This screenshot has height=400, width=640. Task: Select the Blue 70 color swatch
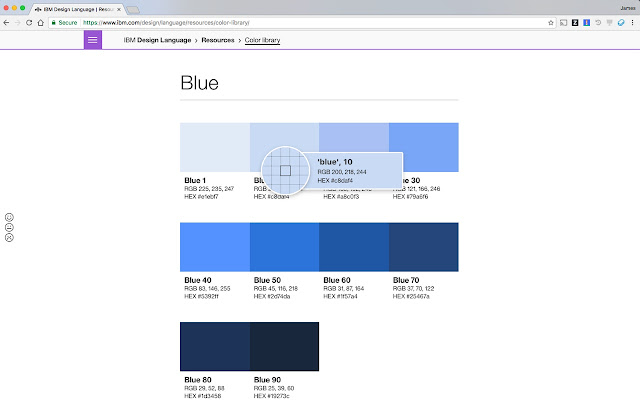(x=424, y=247)
